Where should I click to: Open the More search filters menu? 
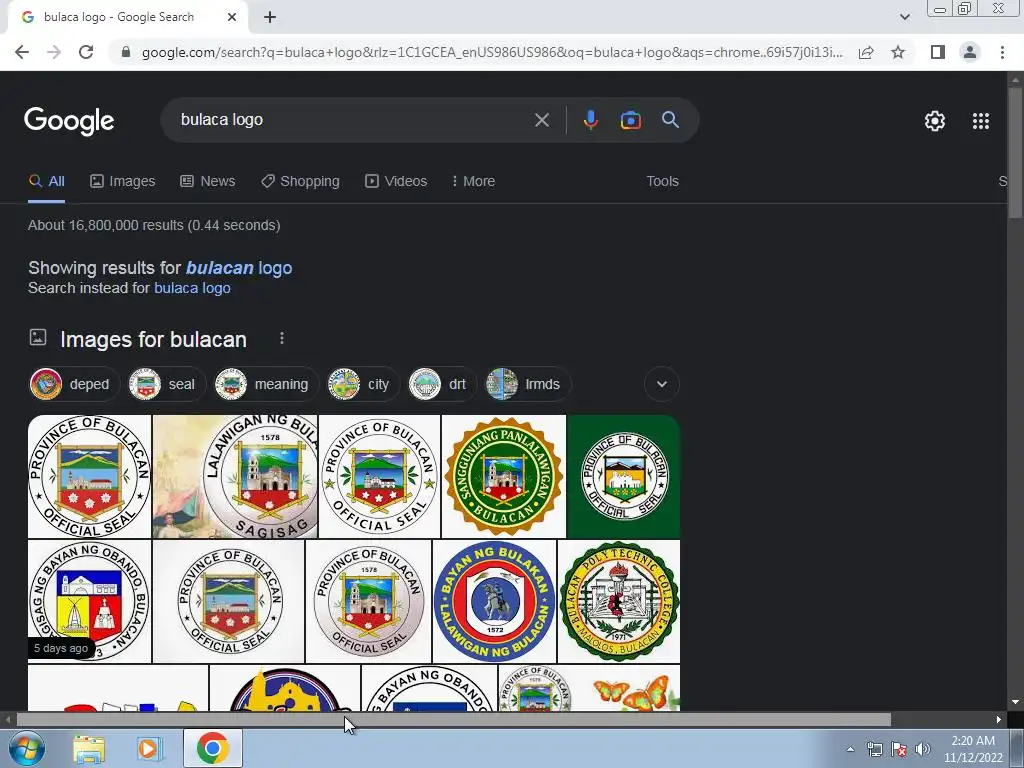pyautogui.click(x=473, y=181)
